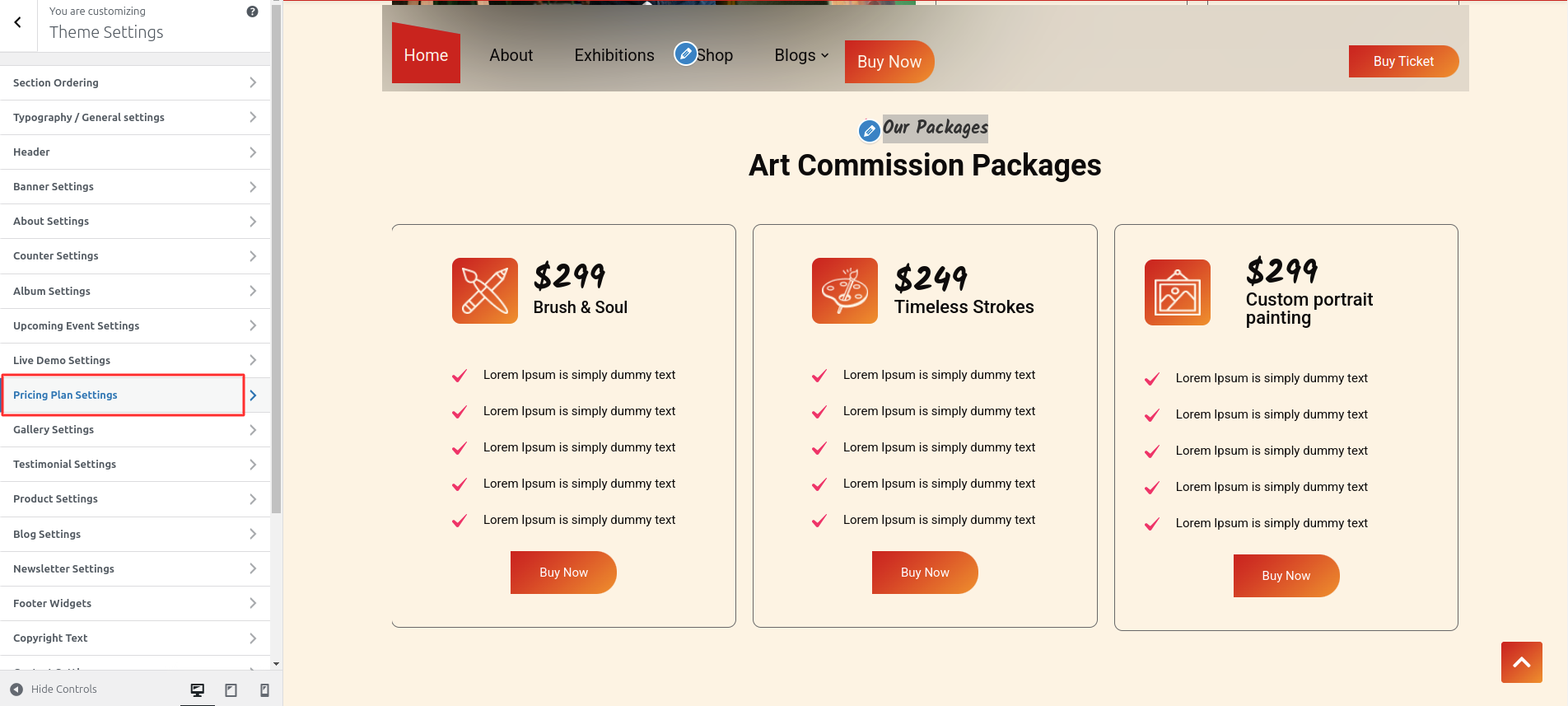Click the brush tools icon on Brush & Soul card
Viewport: 1568px width, 706px height.
(x=484, y=290)
